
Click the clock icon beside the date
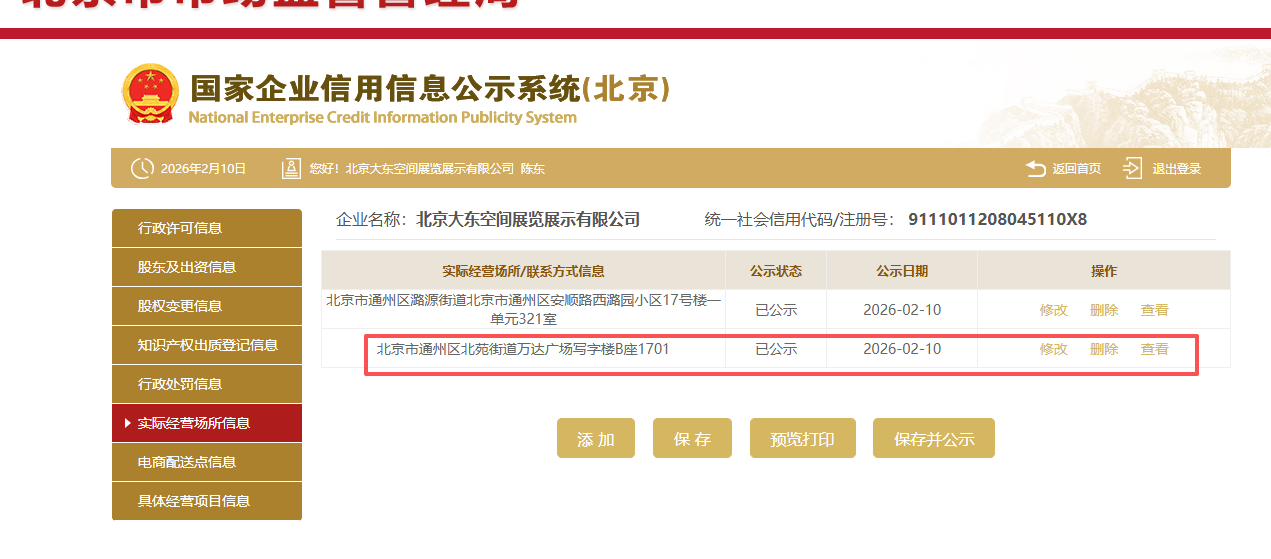click(143, 169)
